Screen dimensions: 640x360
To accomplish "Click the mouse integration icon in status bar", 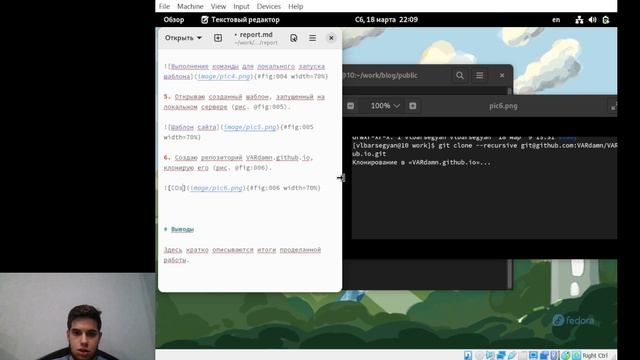I will (x=554, y=355).
